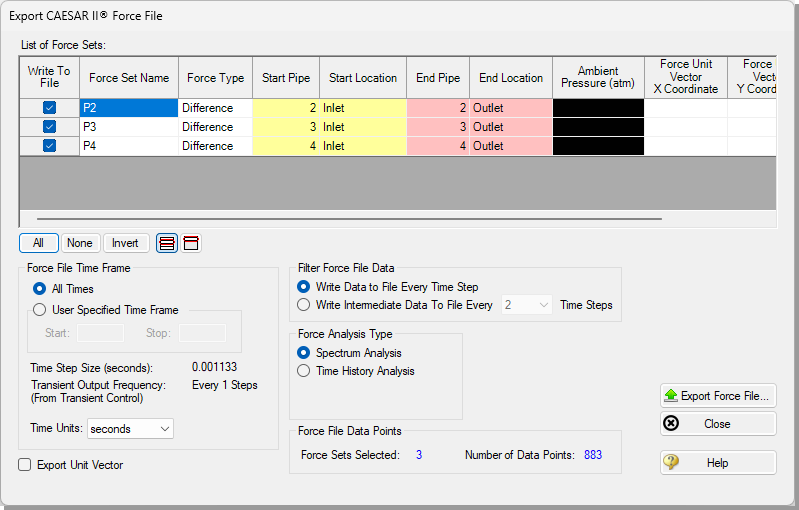This screenshot has width=799, height=510.
Task: Click the Start time input field
Action: [x=100, y=333]
